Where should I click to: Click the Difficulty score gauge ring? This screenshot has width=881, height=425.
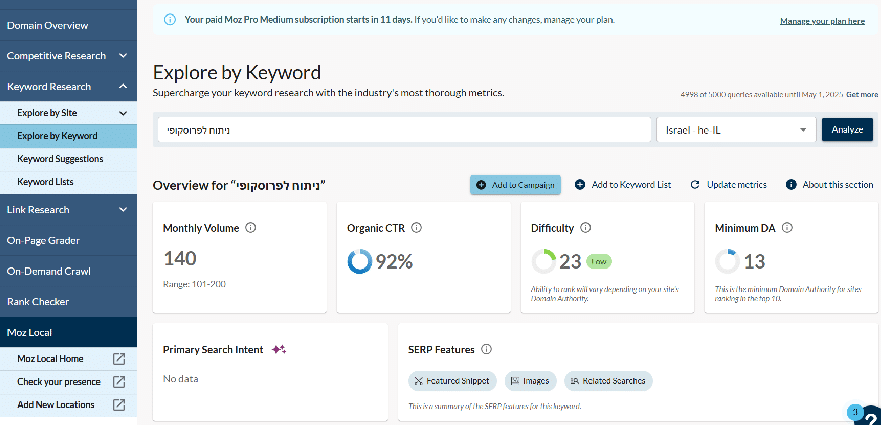[544, 261]
